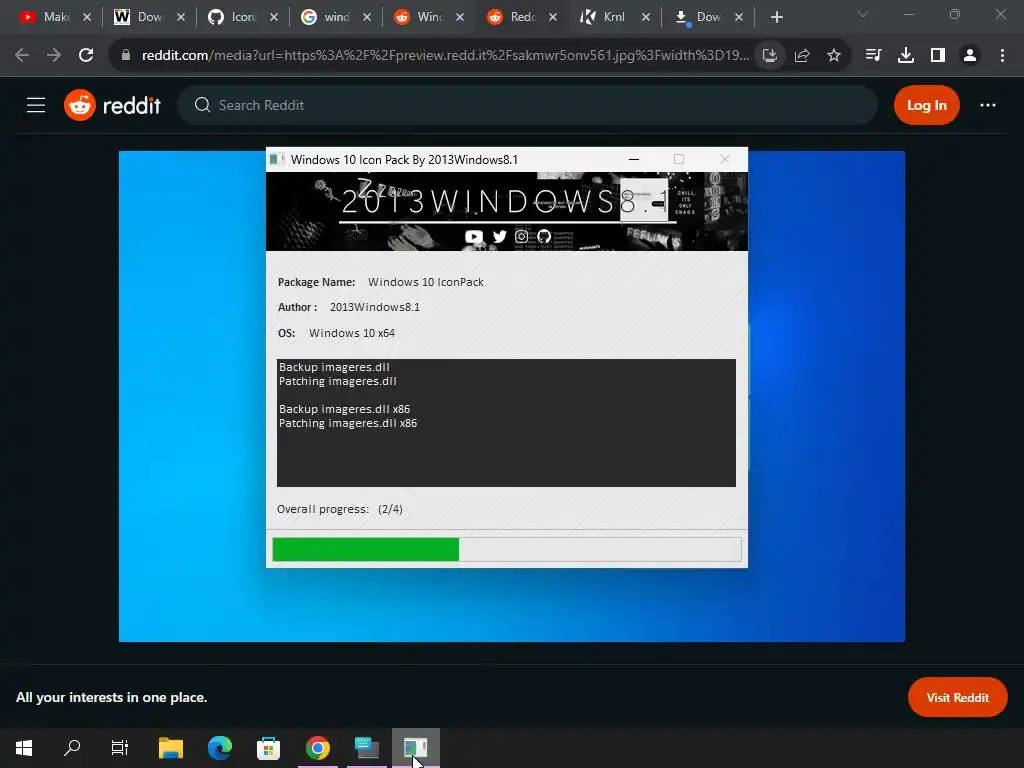Open Reddit hamburger menu

click(x=36, y=105)
